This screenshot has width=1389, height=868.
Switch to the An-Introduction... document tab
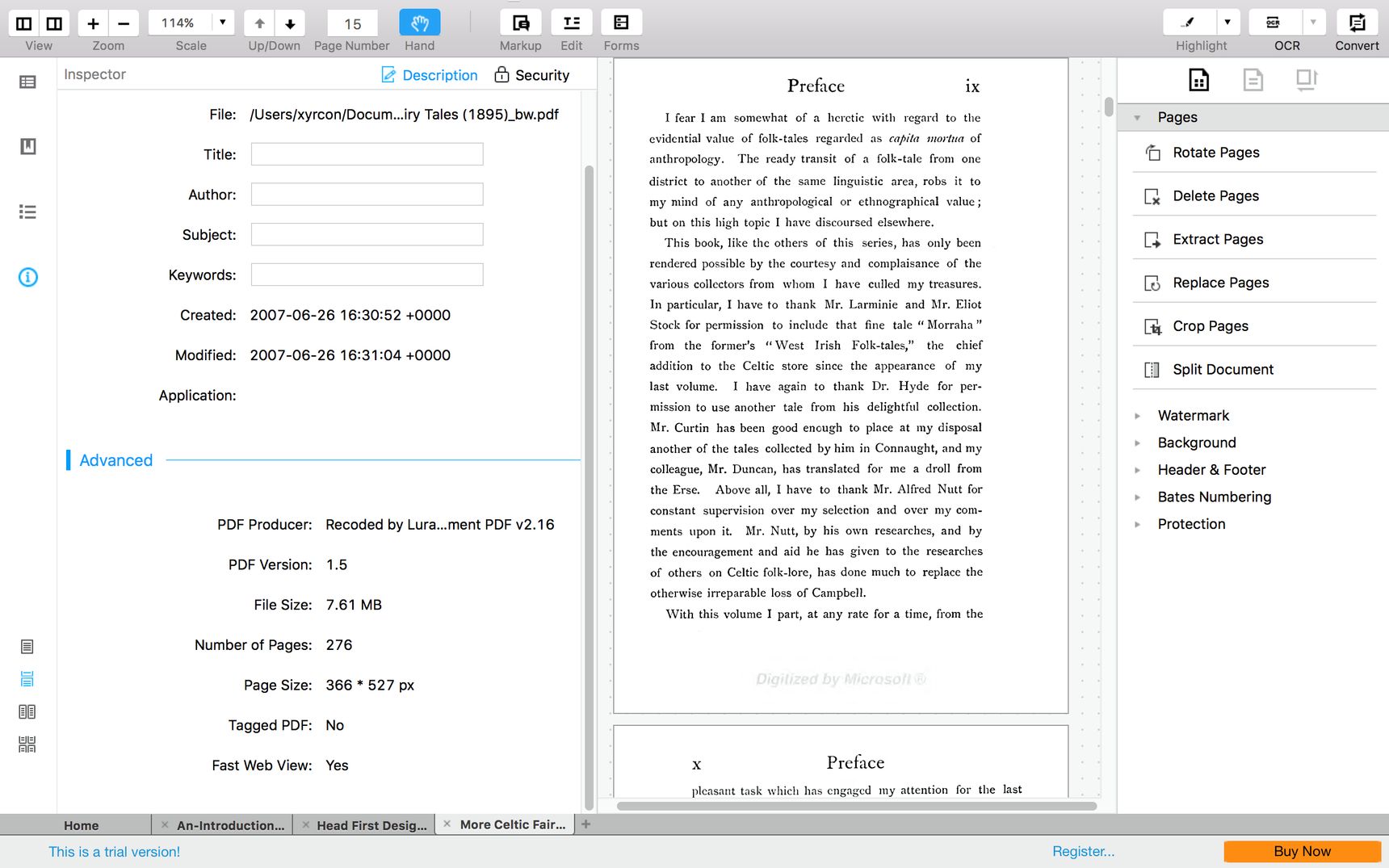click(230, 825)
